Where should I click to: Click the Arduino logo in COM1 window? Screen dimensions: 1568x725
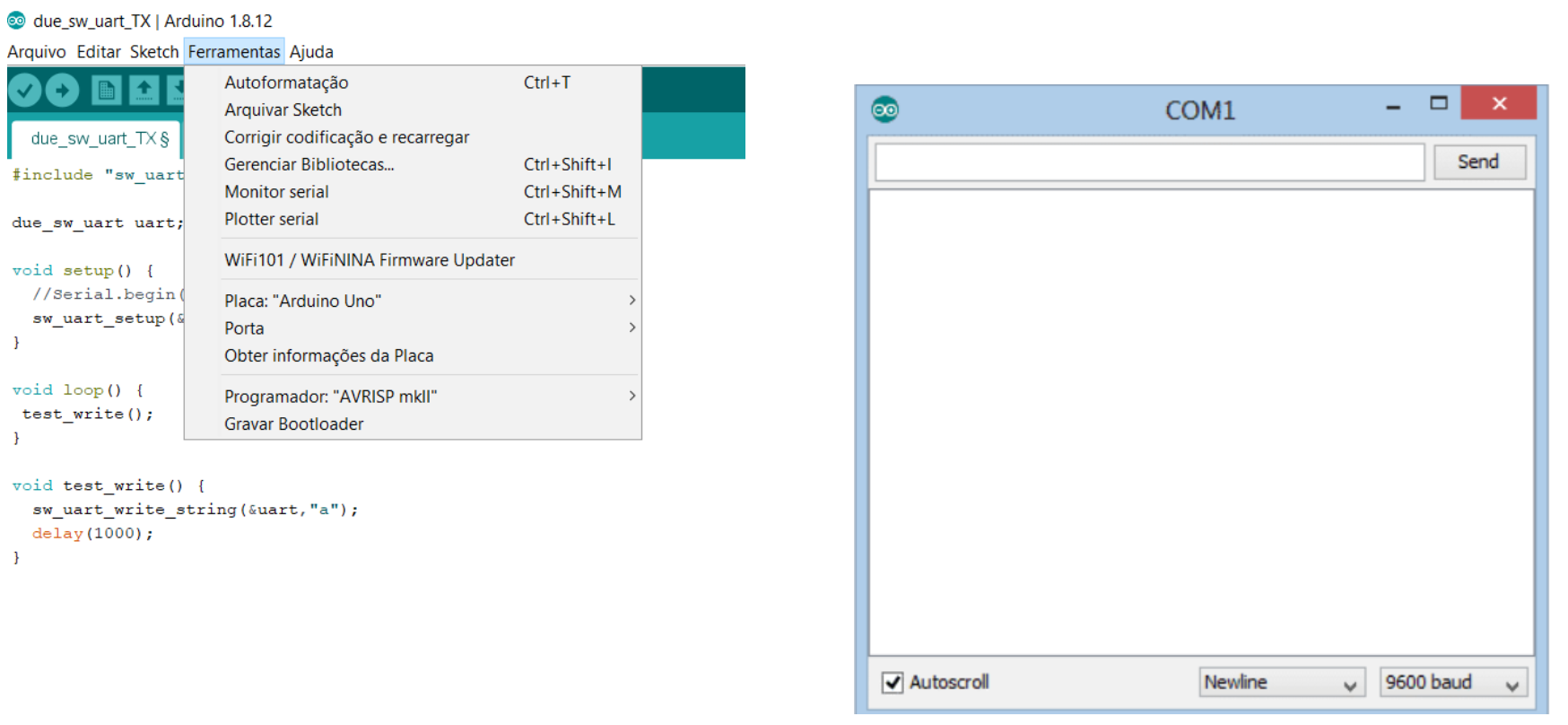coord(884,109)
